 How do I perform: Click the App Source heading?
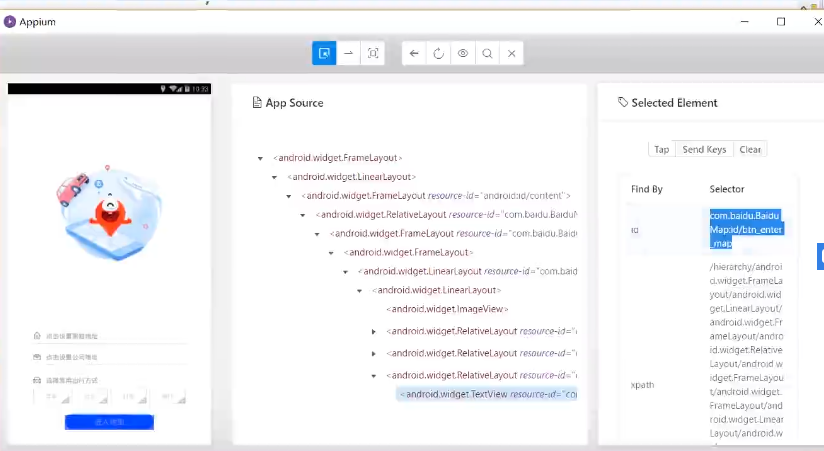tap(294, 103)
